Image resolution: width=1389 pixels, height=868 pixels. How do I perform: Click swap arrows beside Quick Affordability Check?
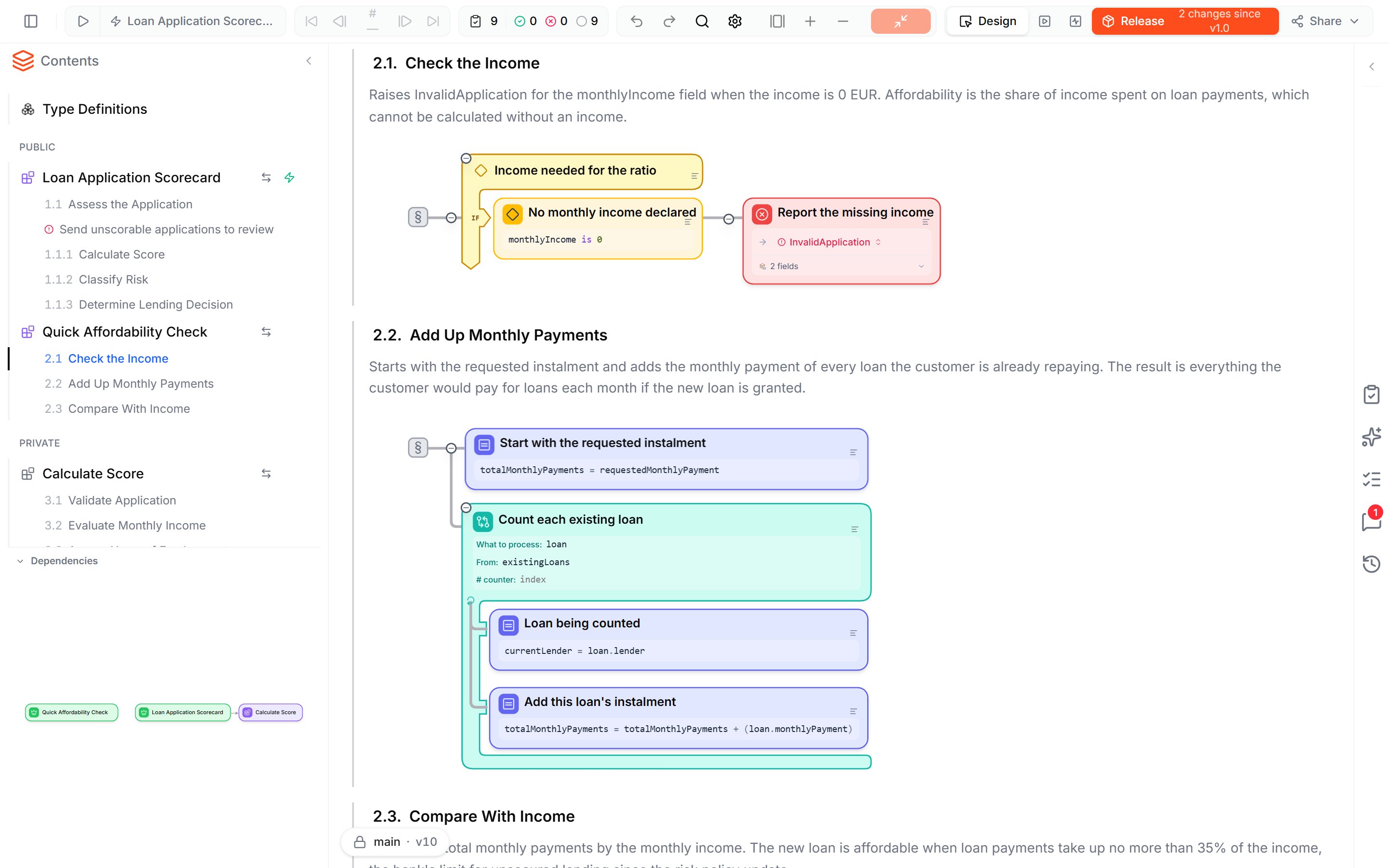(266, 332)
